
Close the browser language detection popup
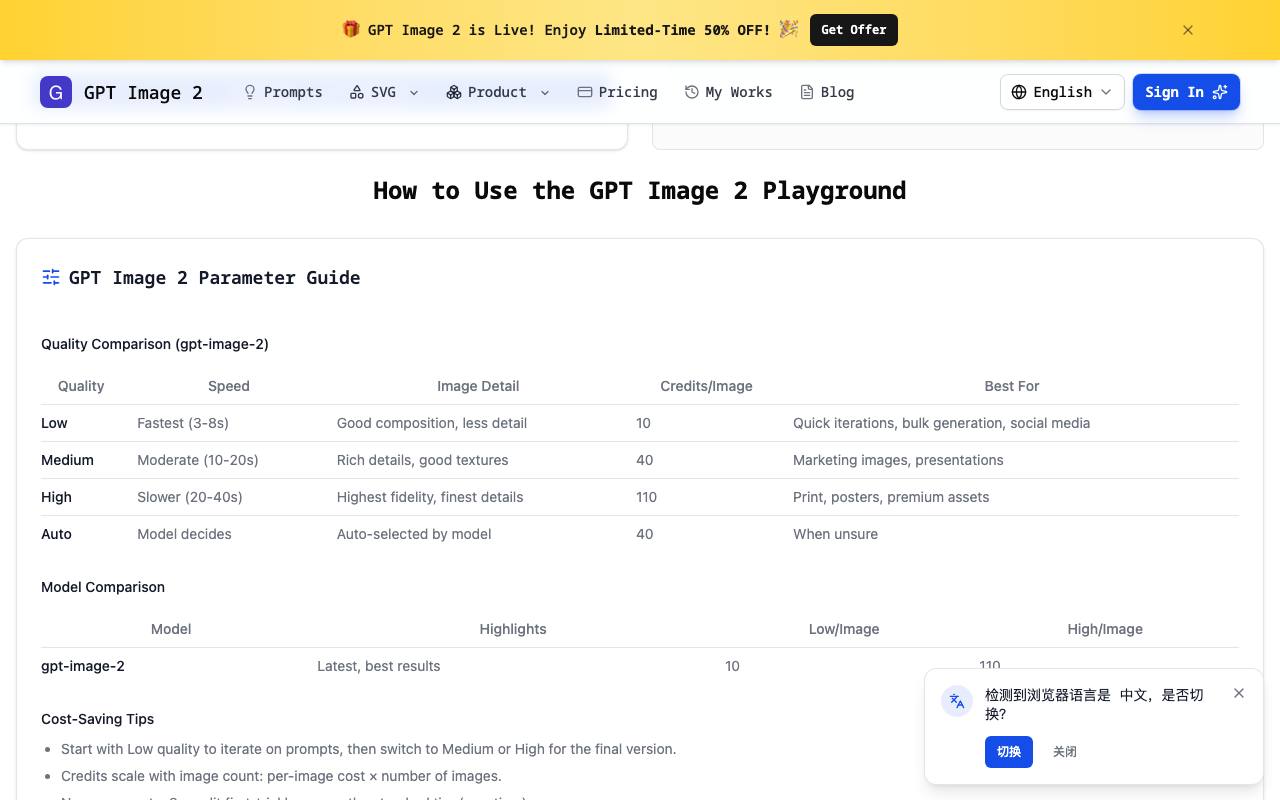tap(1239, 693)
